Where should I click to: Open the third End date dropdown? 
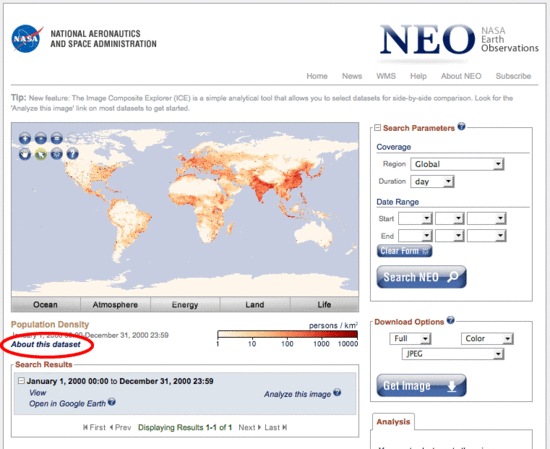[486, 235]
